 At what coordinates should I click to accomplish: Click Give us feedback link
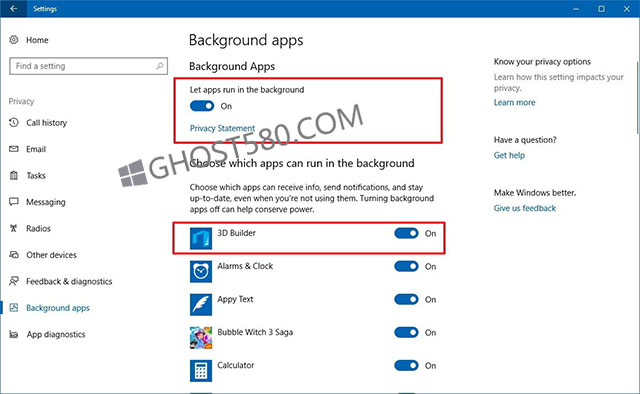(524, 208)
